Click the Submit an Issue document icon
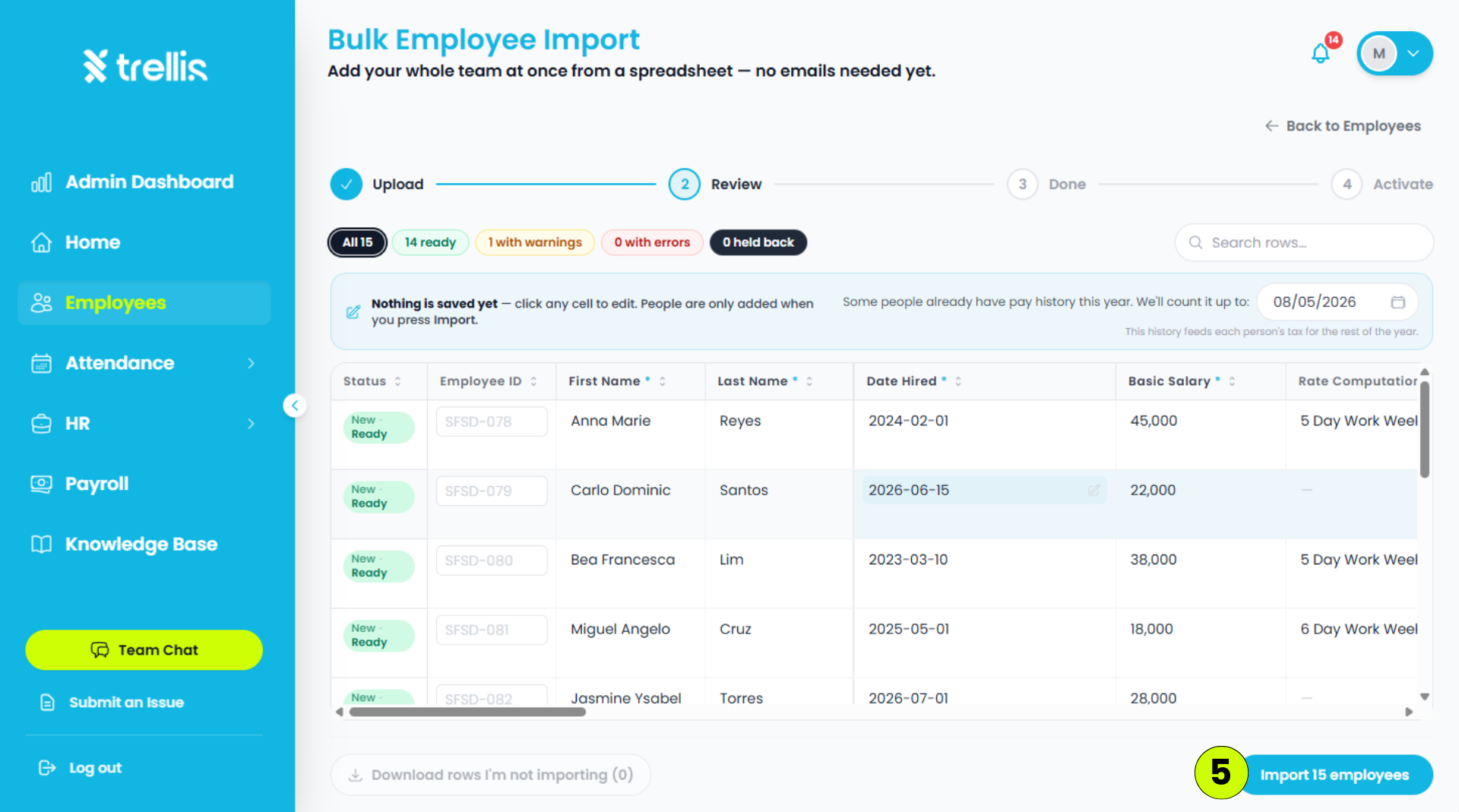This screenshot has height=812, width=1459. click(x=47, y=703)
